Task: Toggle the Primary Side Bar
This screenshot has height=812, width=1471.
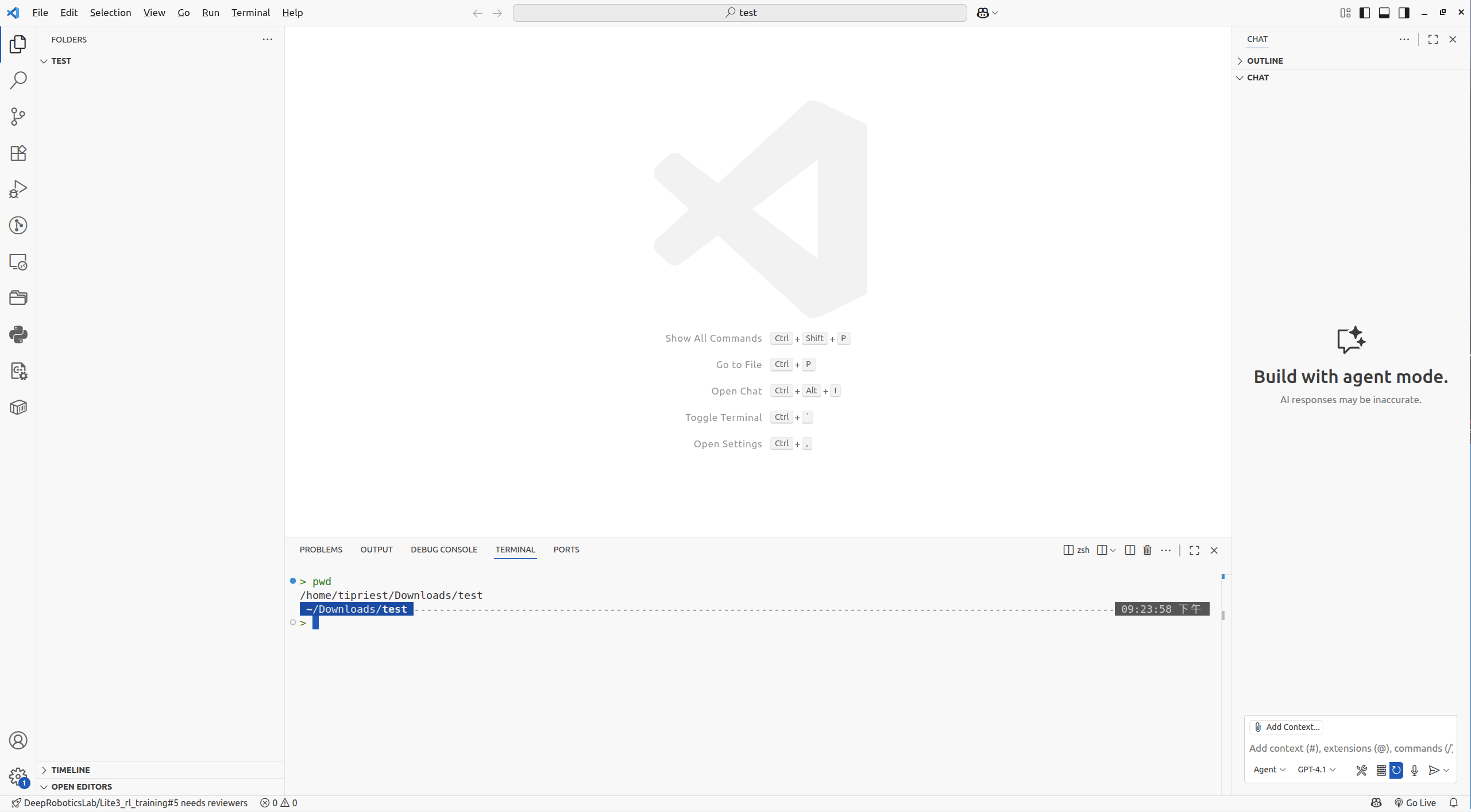Action: click(1365, 13)
